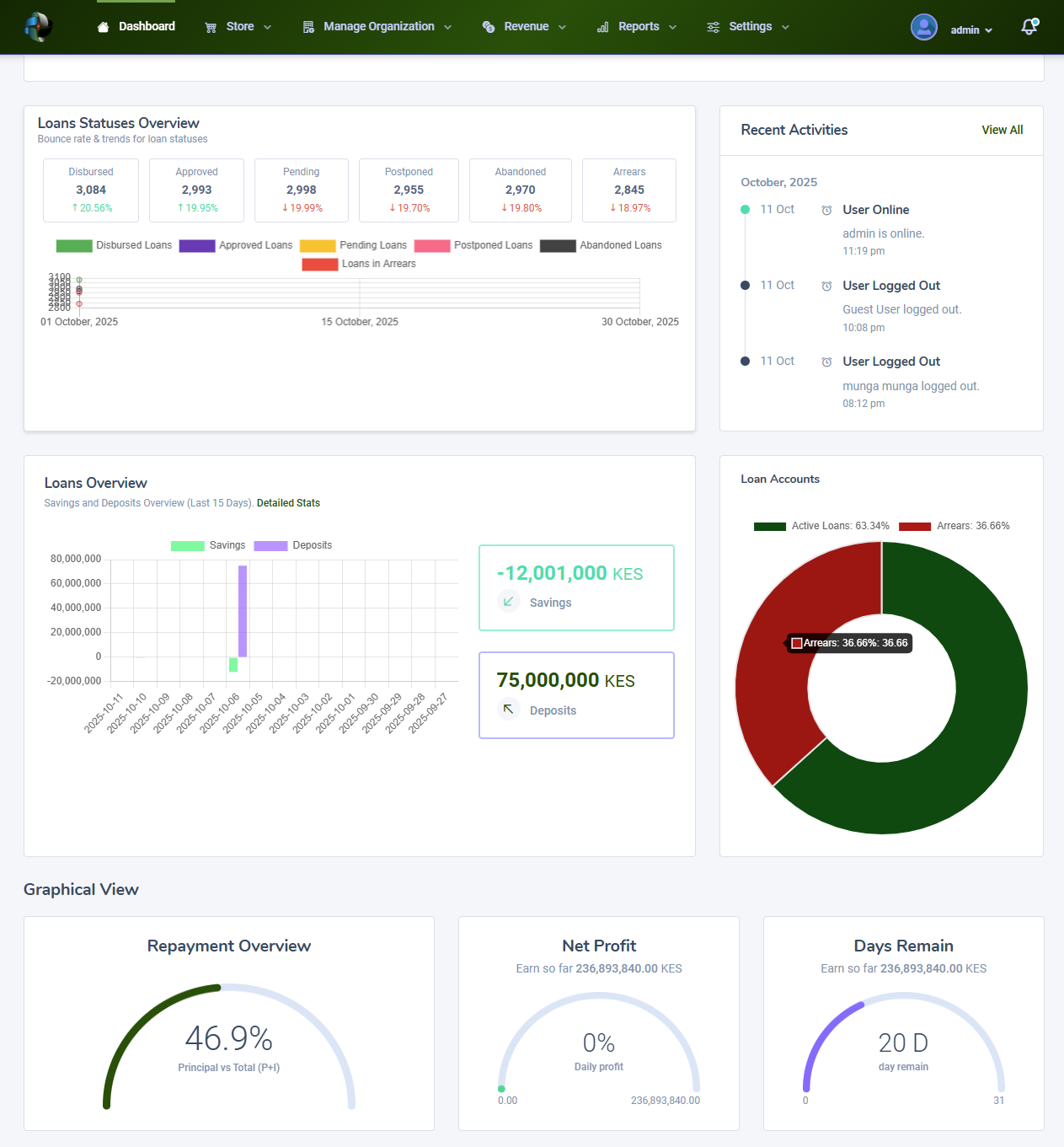1064x1147 pixels.
Task: Toggle Disbursed Loans legend series
Action: point(114,245)
